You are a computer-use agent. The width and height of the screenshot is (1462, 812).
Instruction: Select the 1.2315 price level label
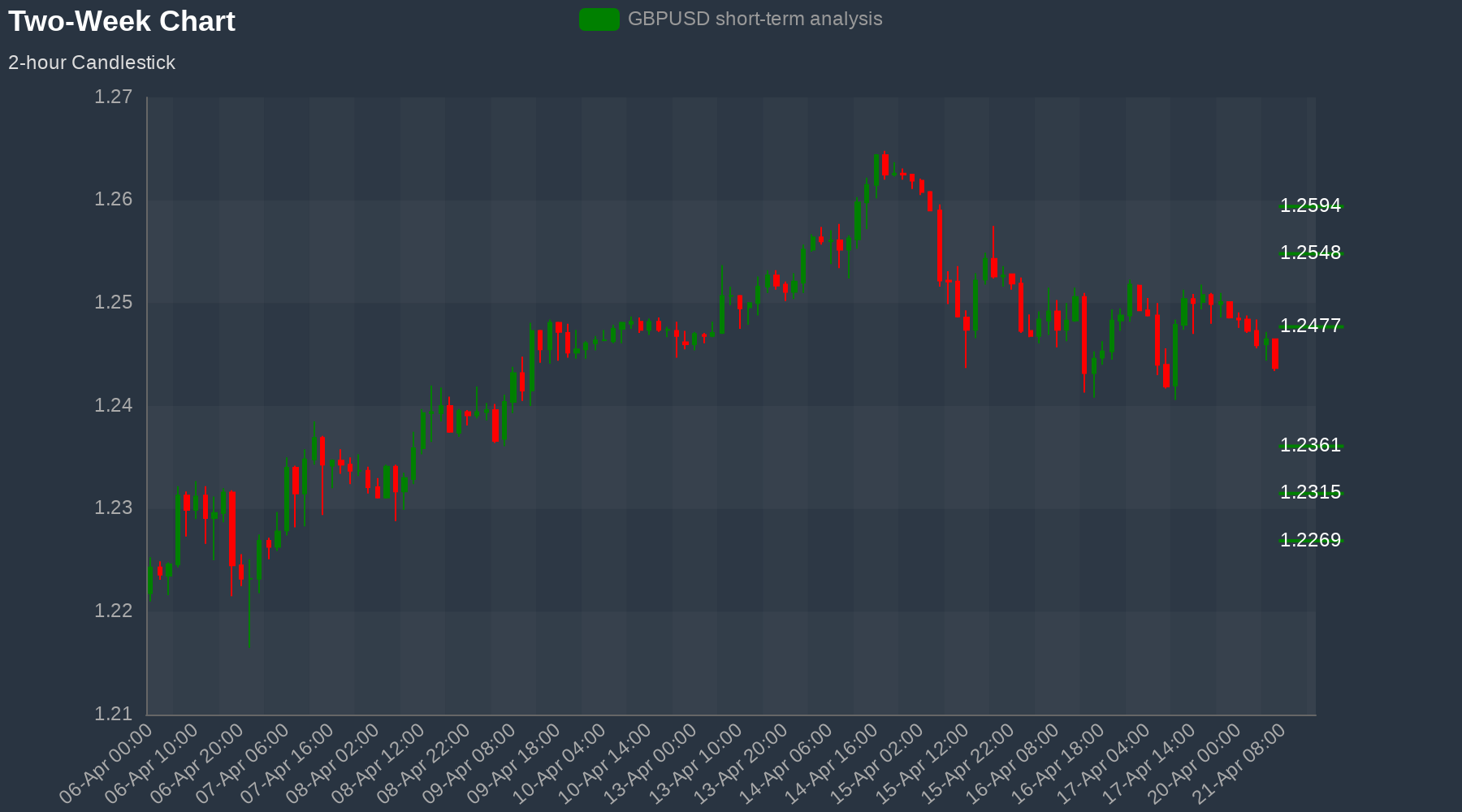[x=1310, y=493]
